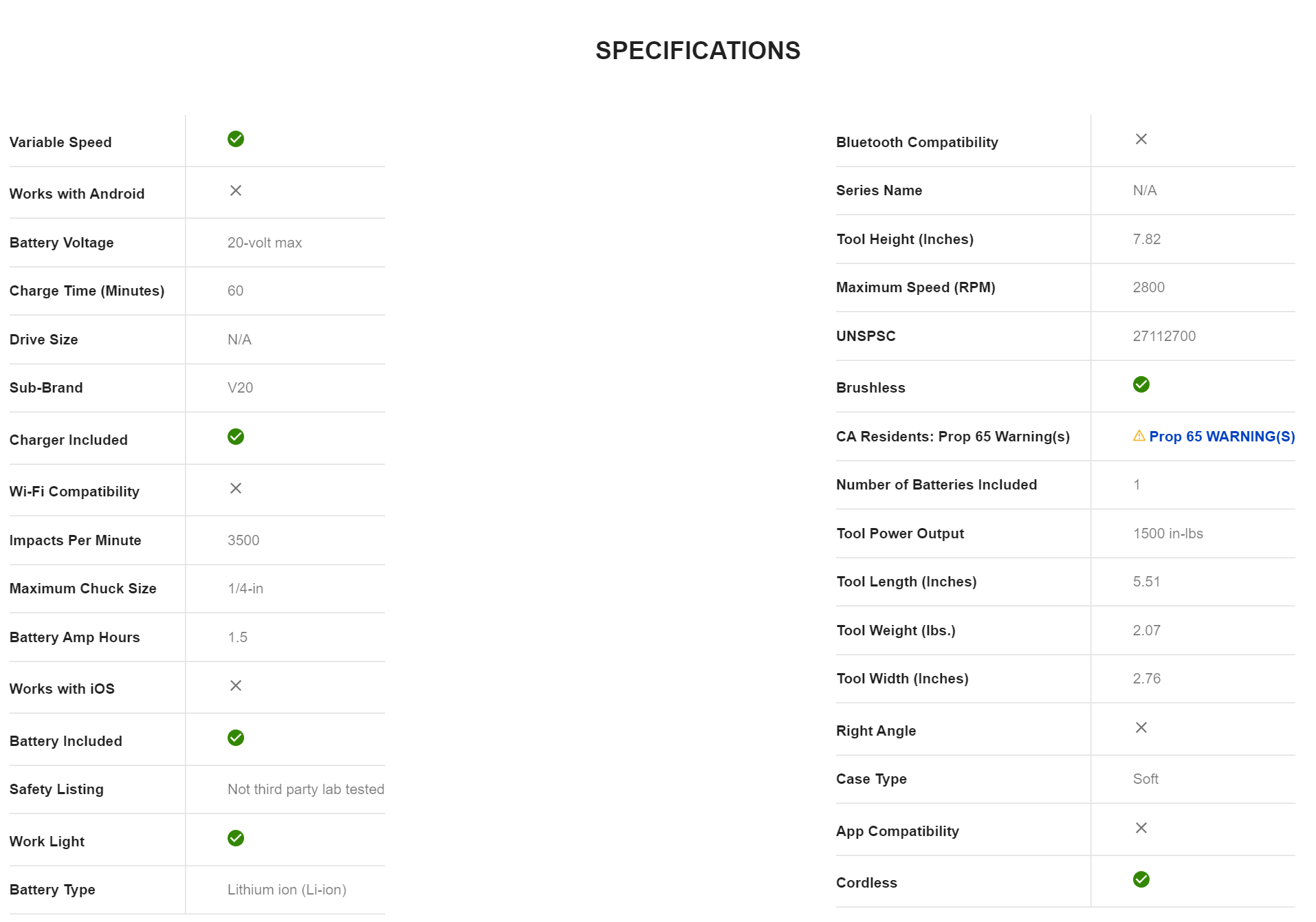
Task: Click the Safety Listing value text
Action: 305,789
